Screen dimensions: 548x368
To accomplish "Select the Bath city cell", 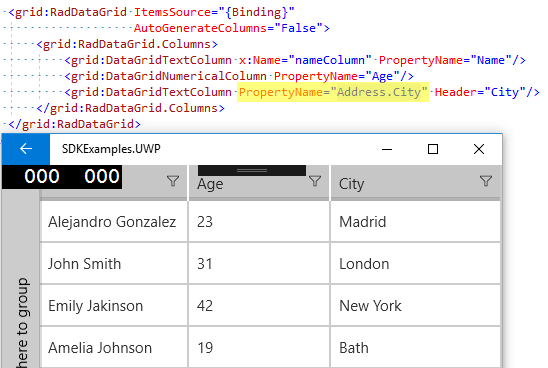I will tap(415, 347).
